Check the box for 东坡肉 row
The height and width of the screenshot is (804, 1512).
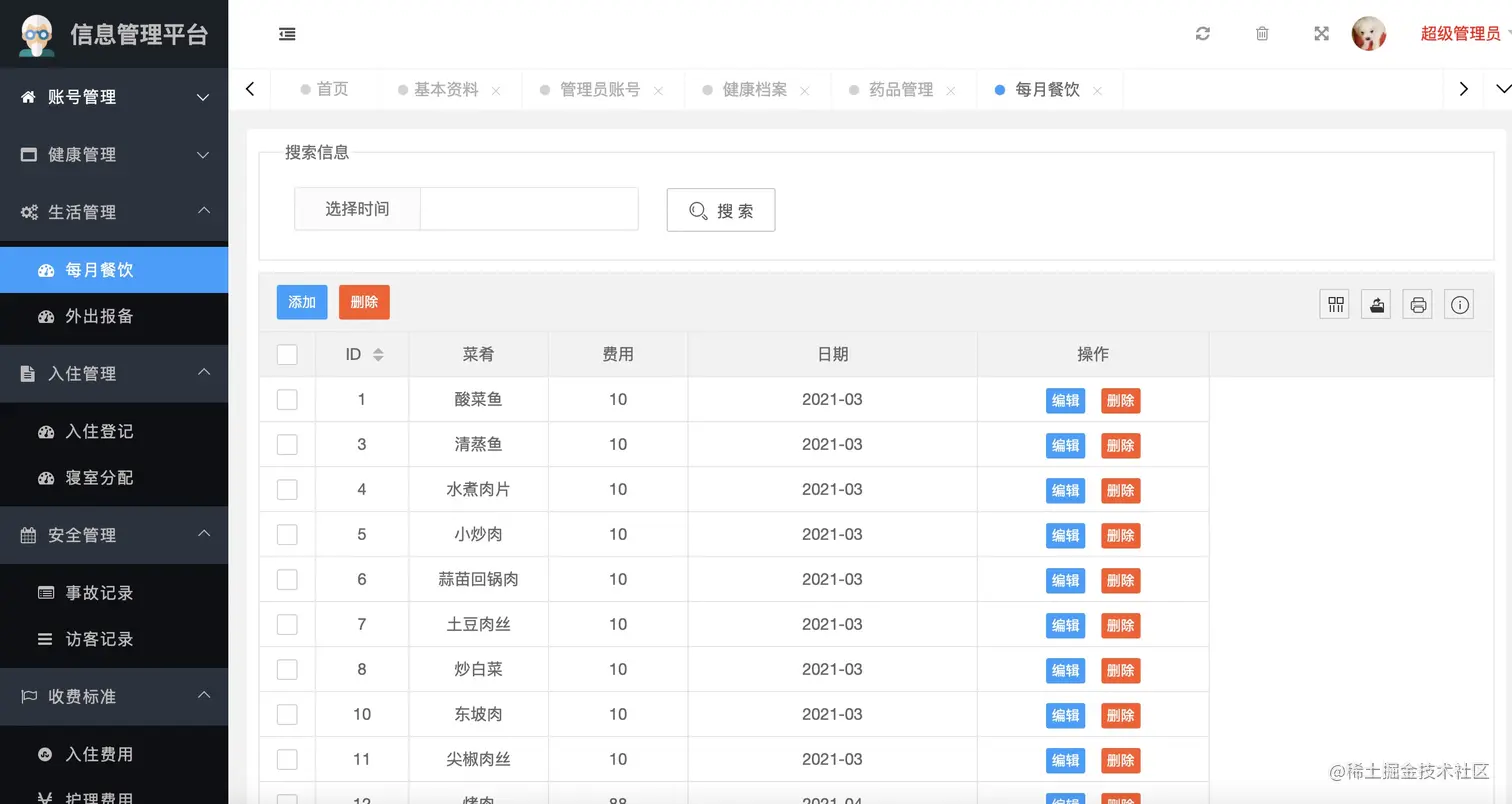coord(287,715)
